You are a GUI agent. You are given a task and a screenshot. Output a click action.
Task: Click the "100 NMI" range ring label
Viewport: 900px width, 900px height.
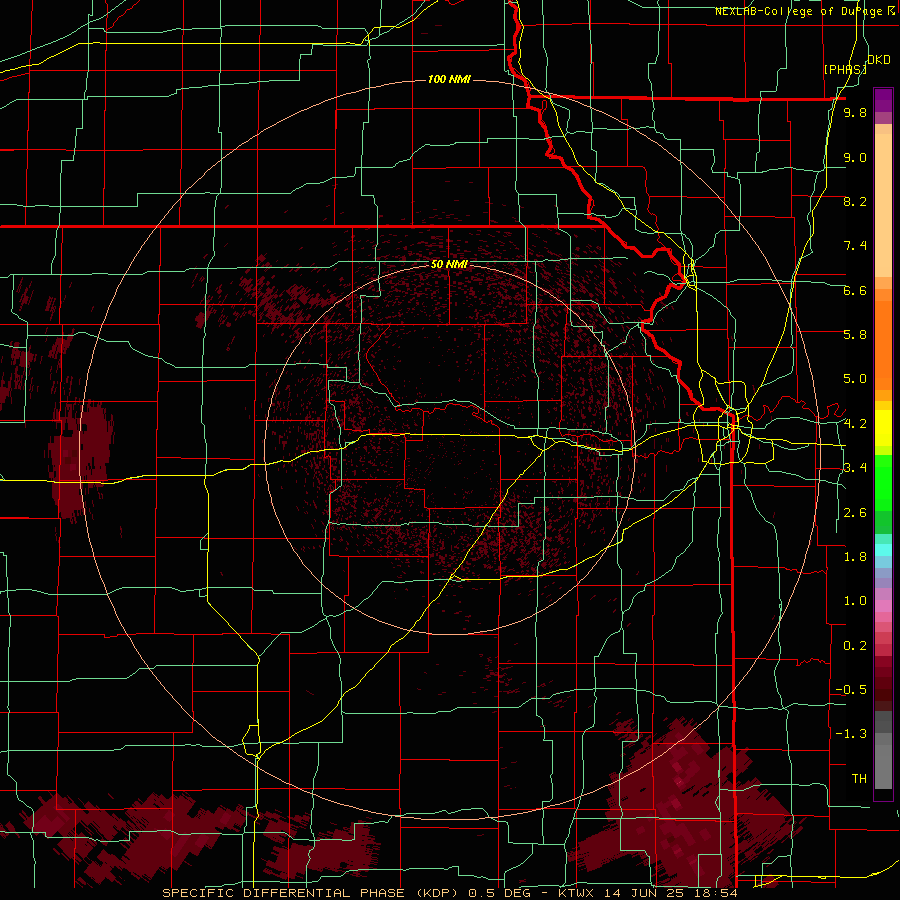[x=449, y=79]
